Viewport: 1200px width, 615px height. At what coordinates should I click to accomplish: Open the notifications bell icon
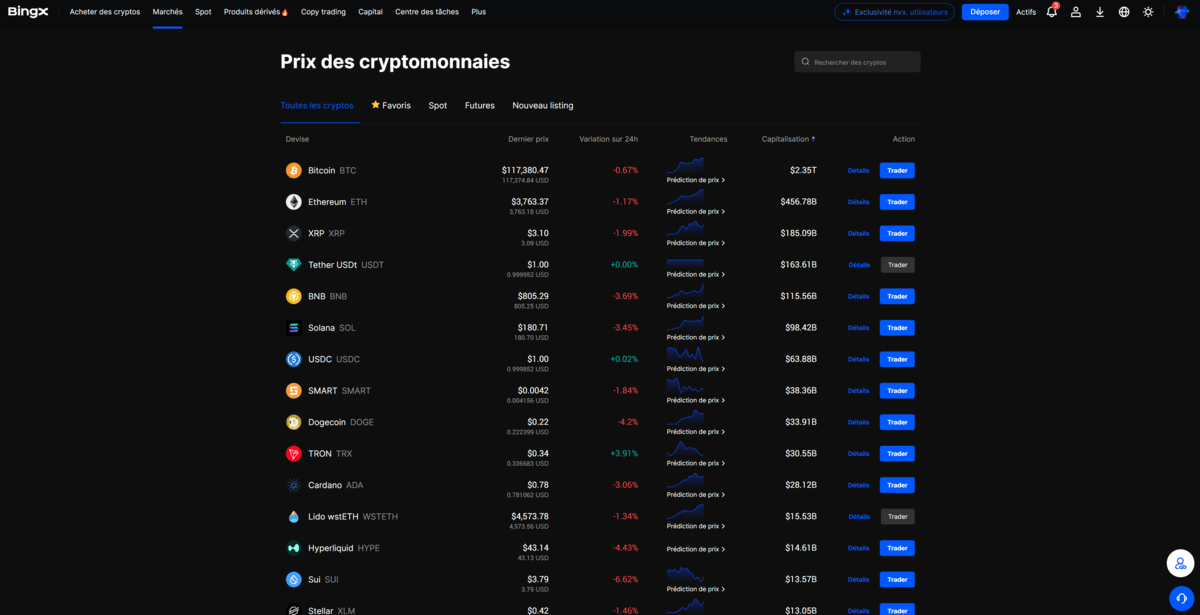click(x=1052, y=12)
